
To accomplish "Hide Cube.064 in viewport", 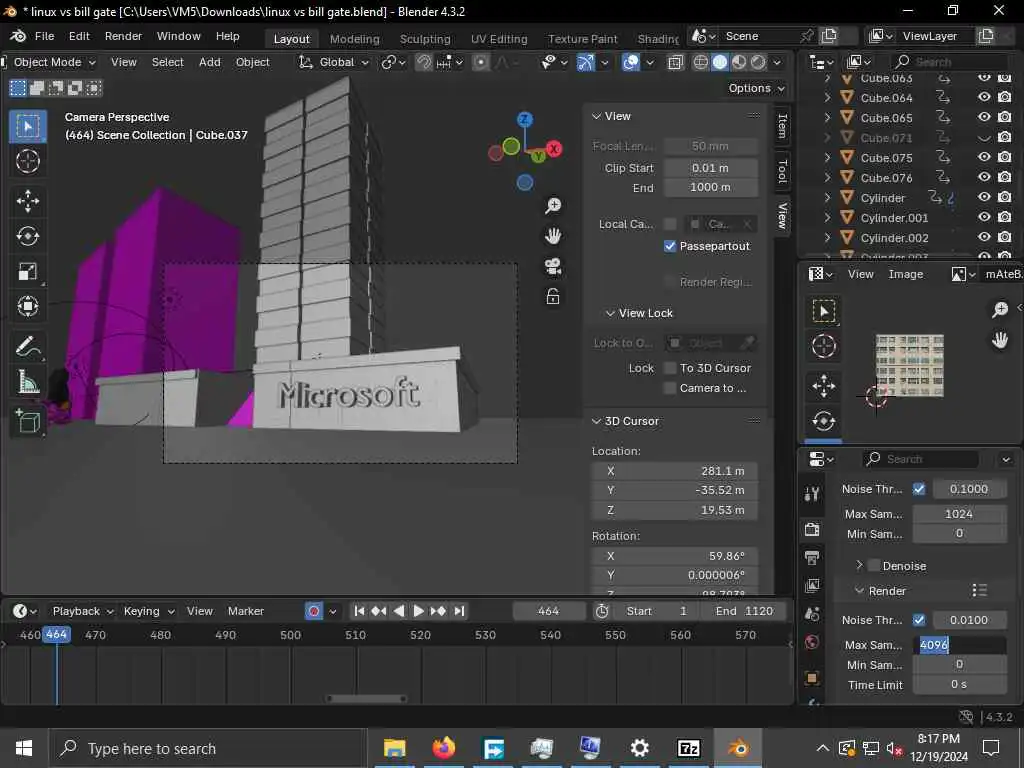I will pos(984,97).
